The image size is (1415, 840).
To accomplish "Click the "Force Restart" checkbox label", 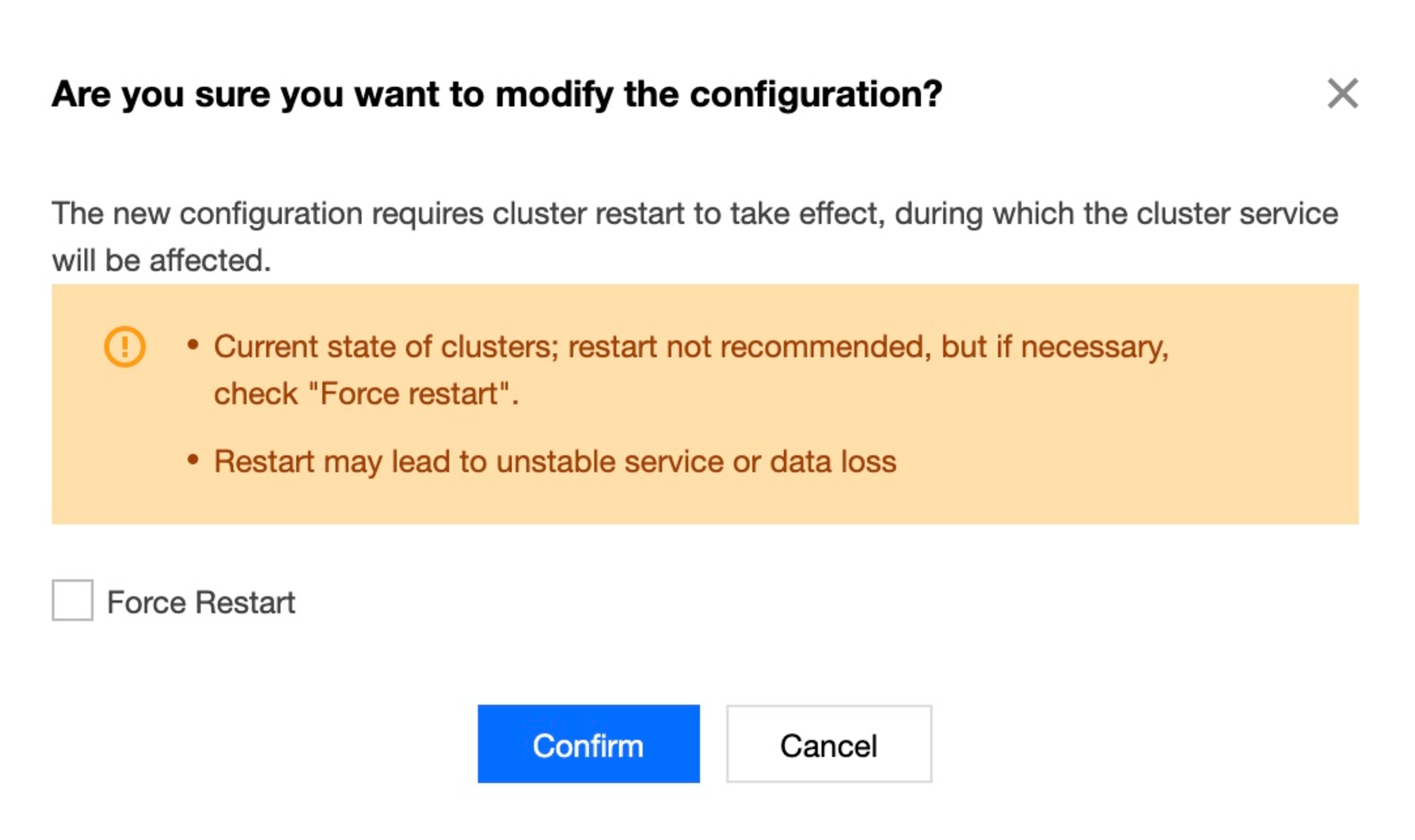I will click(201, 602).
